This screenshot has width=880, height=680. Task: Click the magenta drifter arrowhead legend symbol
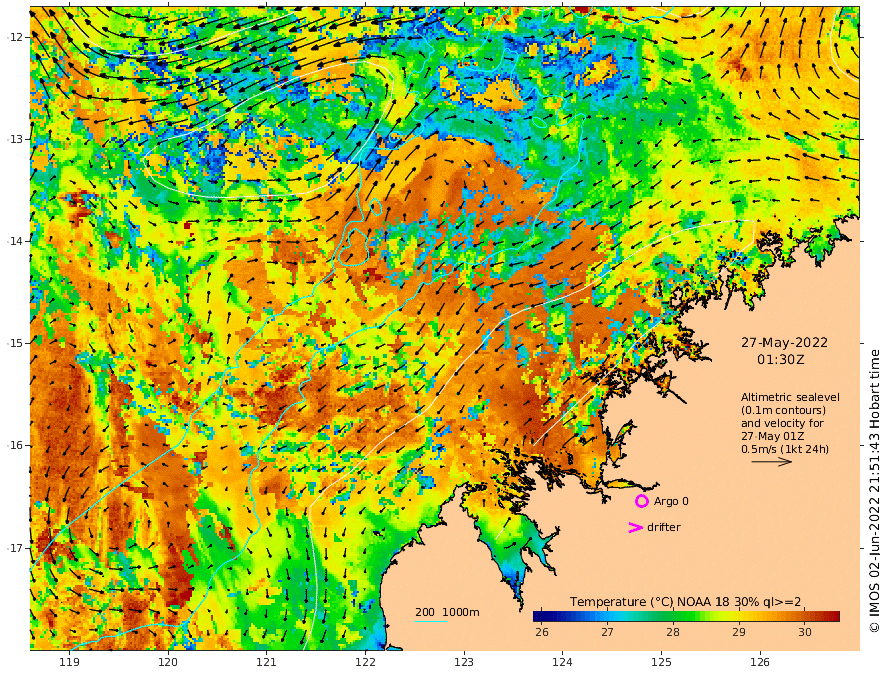coord(635,527)
